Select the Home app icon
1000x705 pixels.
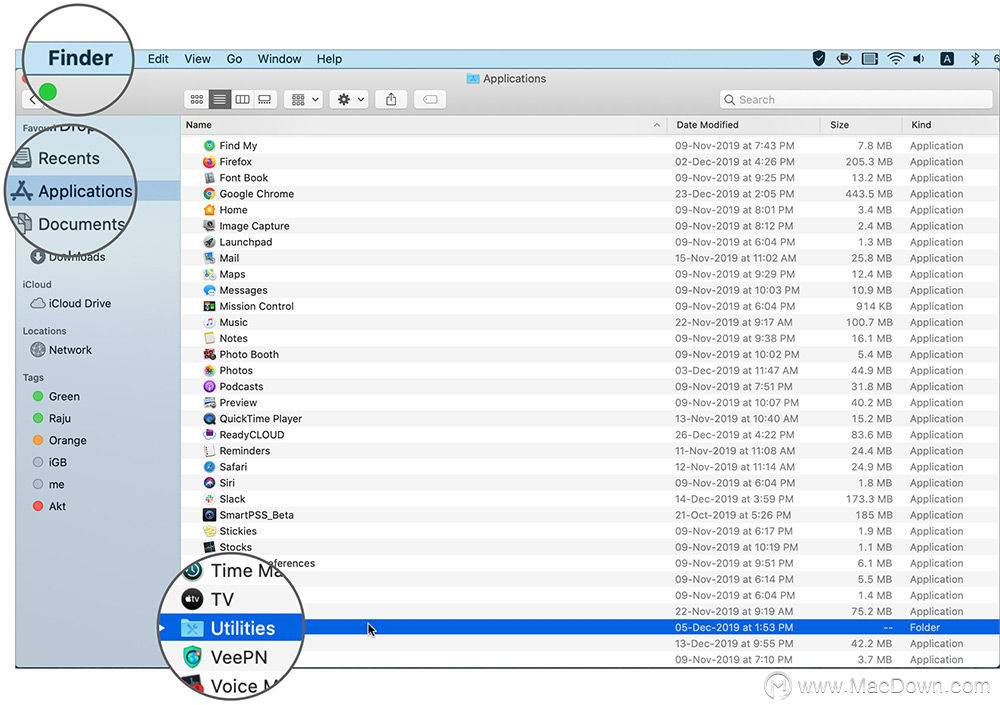click(x=209, y=209)
